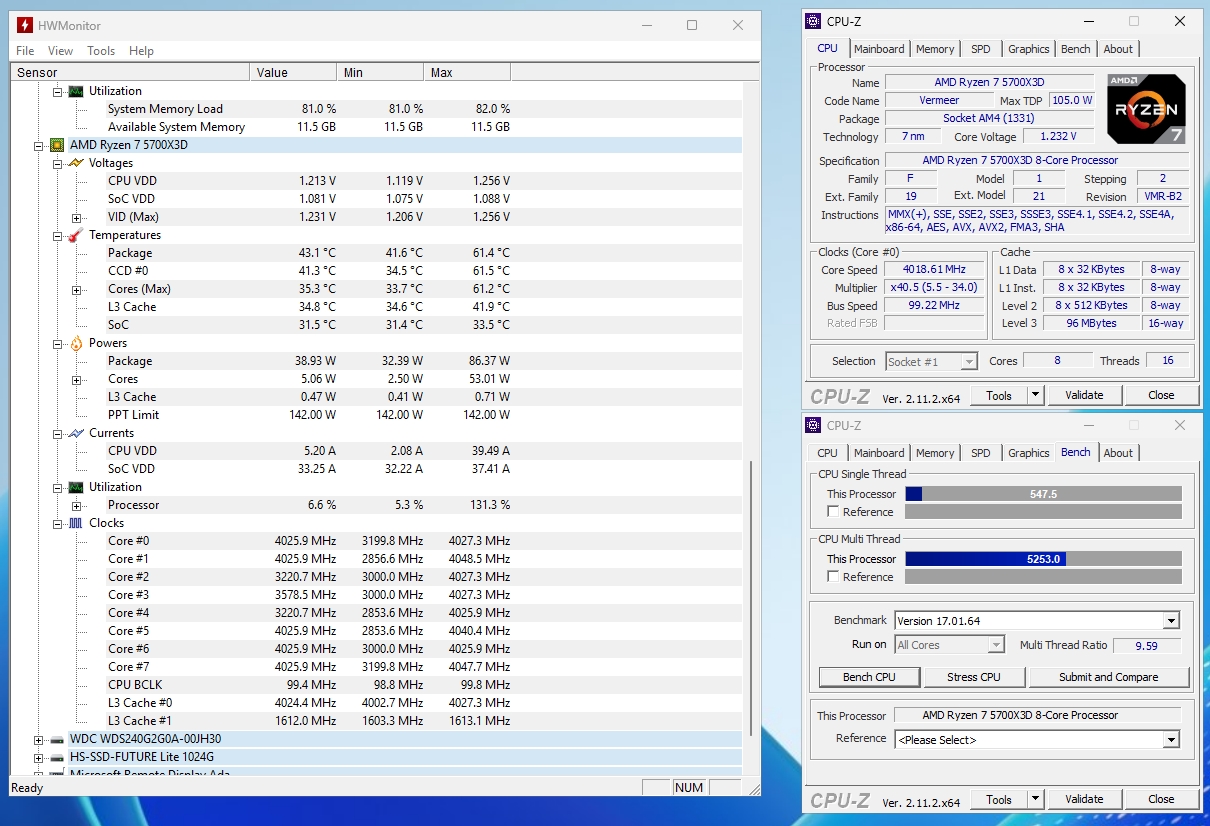This screenshot has height=826, width=1210.
Task: Click the Ryzen 7 logo in CPU-Z
Action: coord(1146,108)
